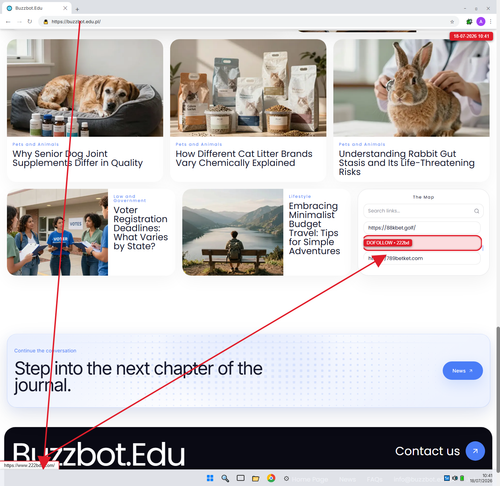Open the voter registration volunteers image

(57, 232)
